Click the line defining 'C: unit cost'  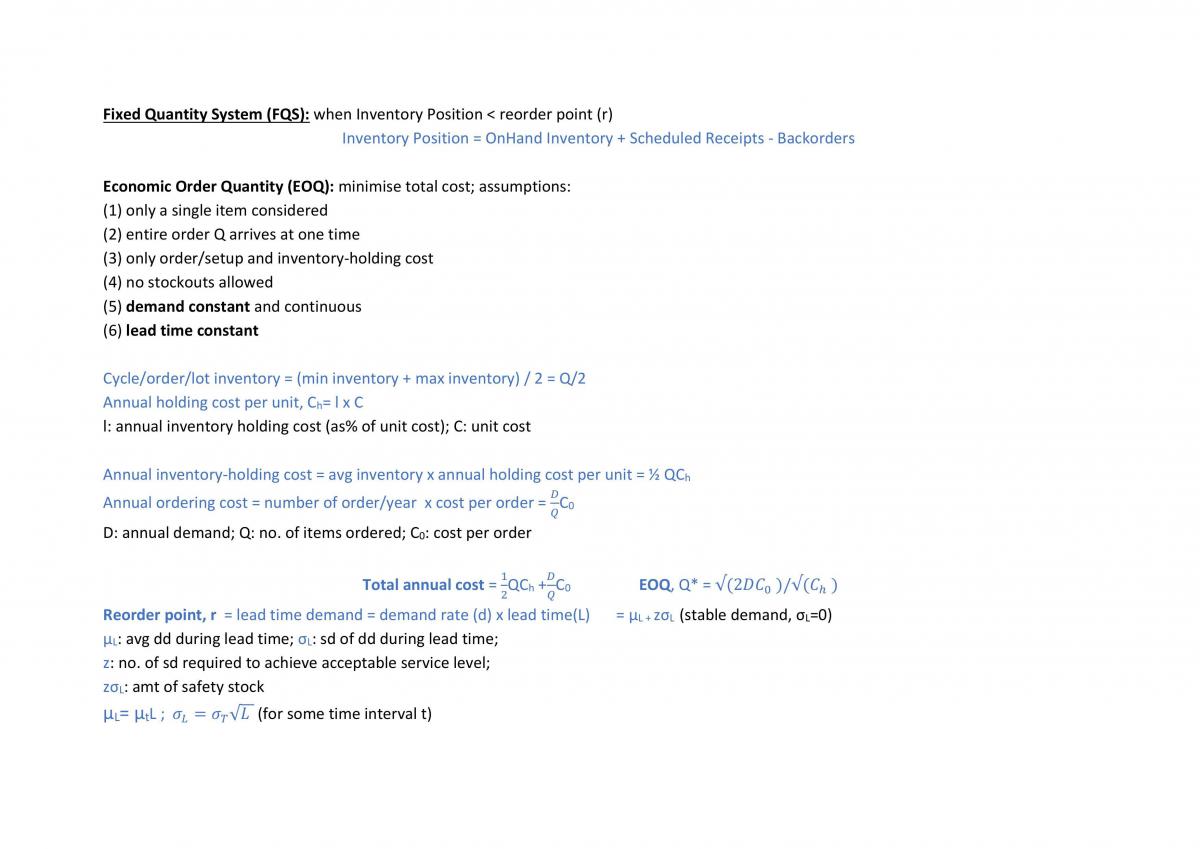(317, 426)
